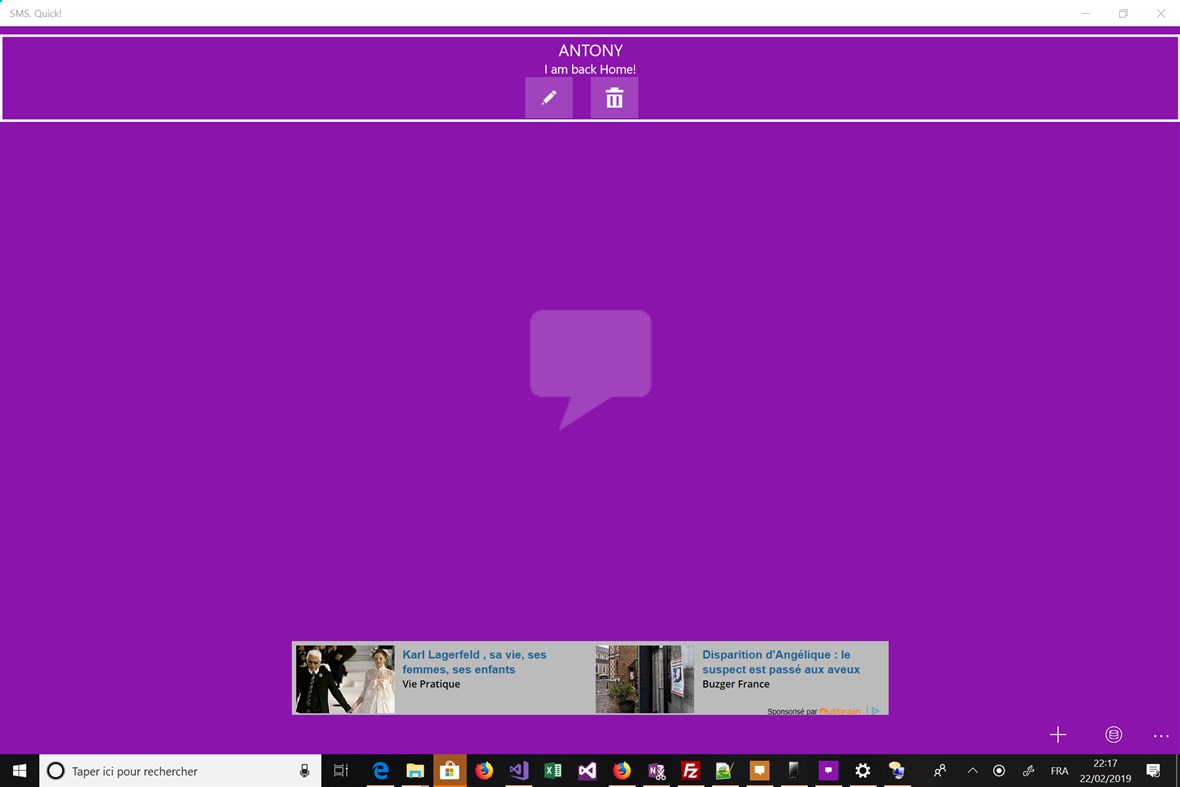The width and height of the screenshot is (1180, 787).
Task: Click the AdChoices icon on the ad banner
Action: (875, 710)
